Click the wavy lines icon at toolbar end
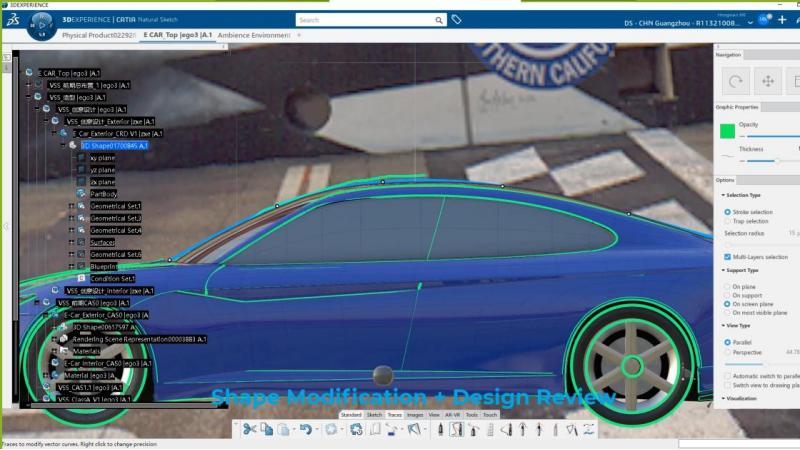800x450 pixels. pos(589,430)
